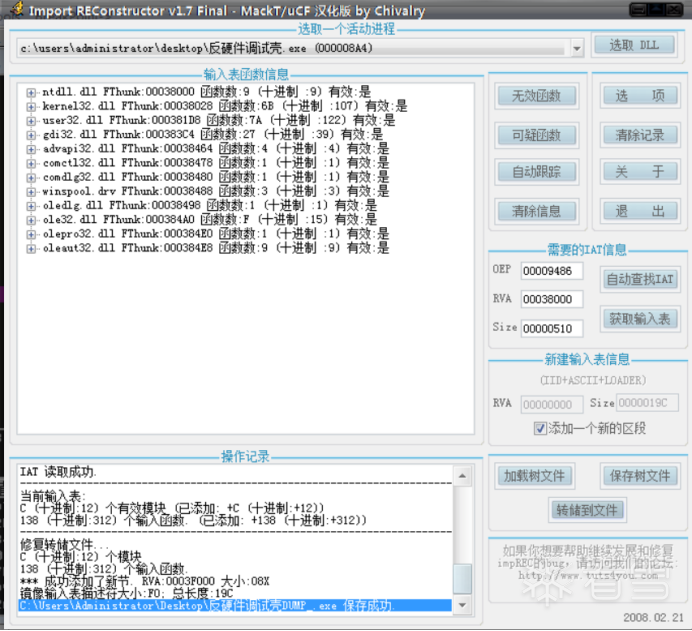Open the active process dropdown list

(x=576, y=48)
